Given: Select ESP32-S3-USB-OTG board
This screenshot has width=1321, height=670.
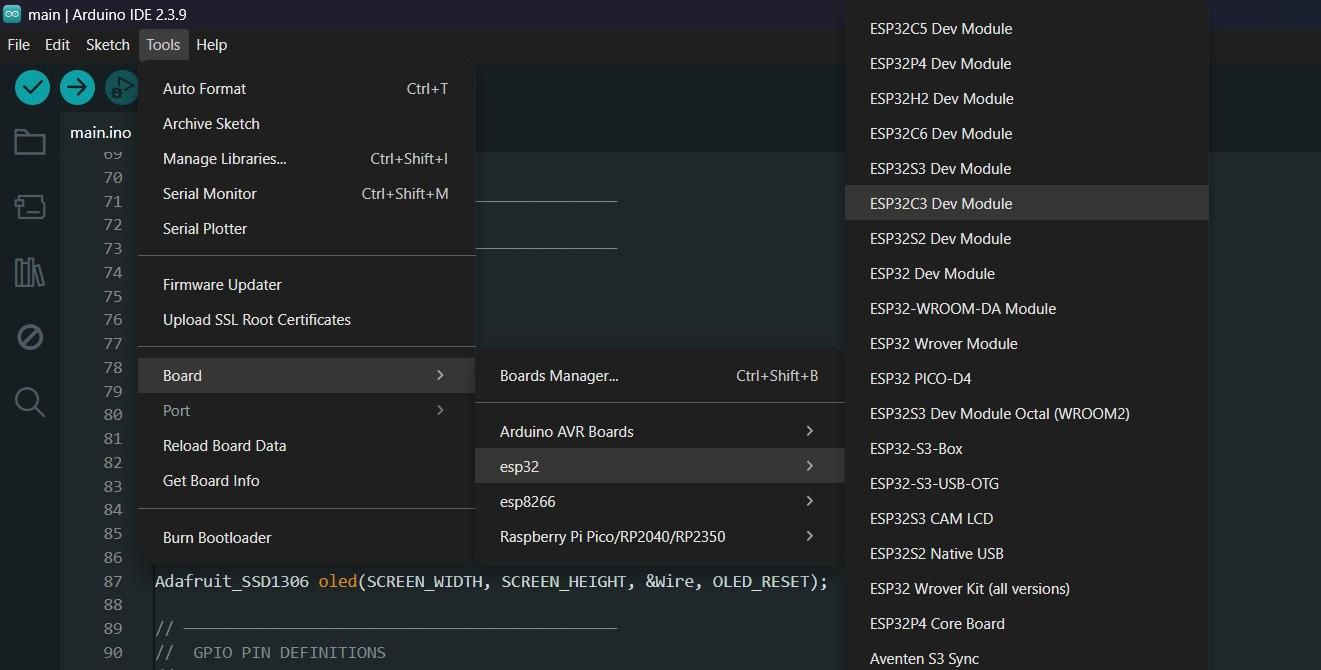Looking at the screenshot, I should click(x=1027, y=484).
